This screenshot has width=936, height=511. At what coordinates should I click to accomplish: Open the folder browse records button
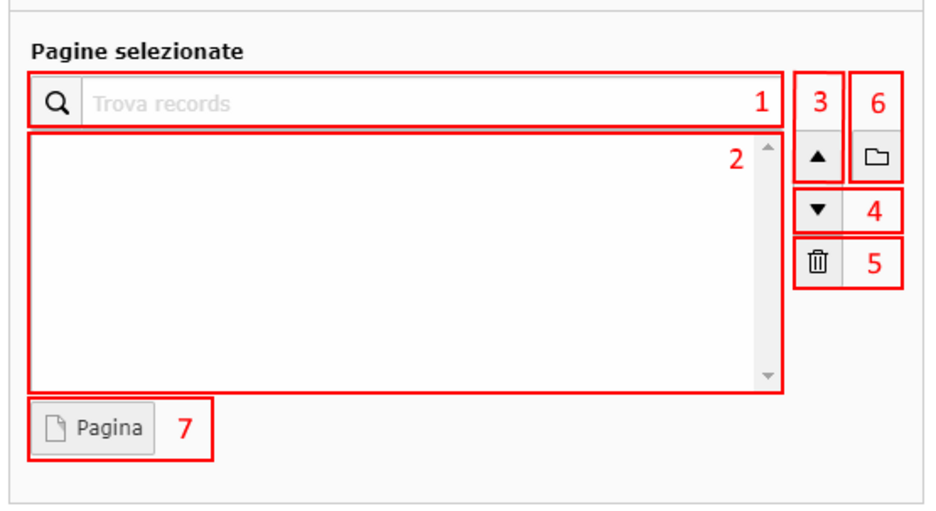876,156
